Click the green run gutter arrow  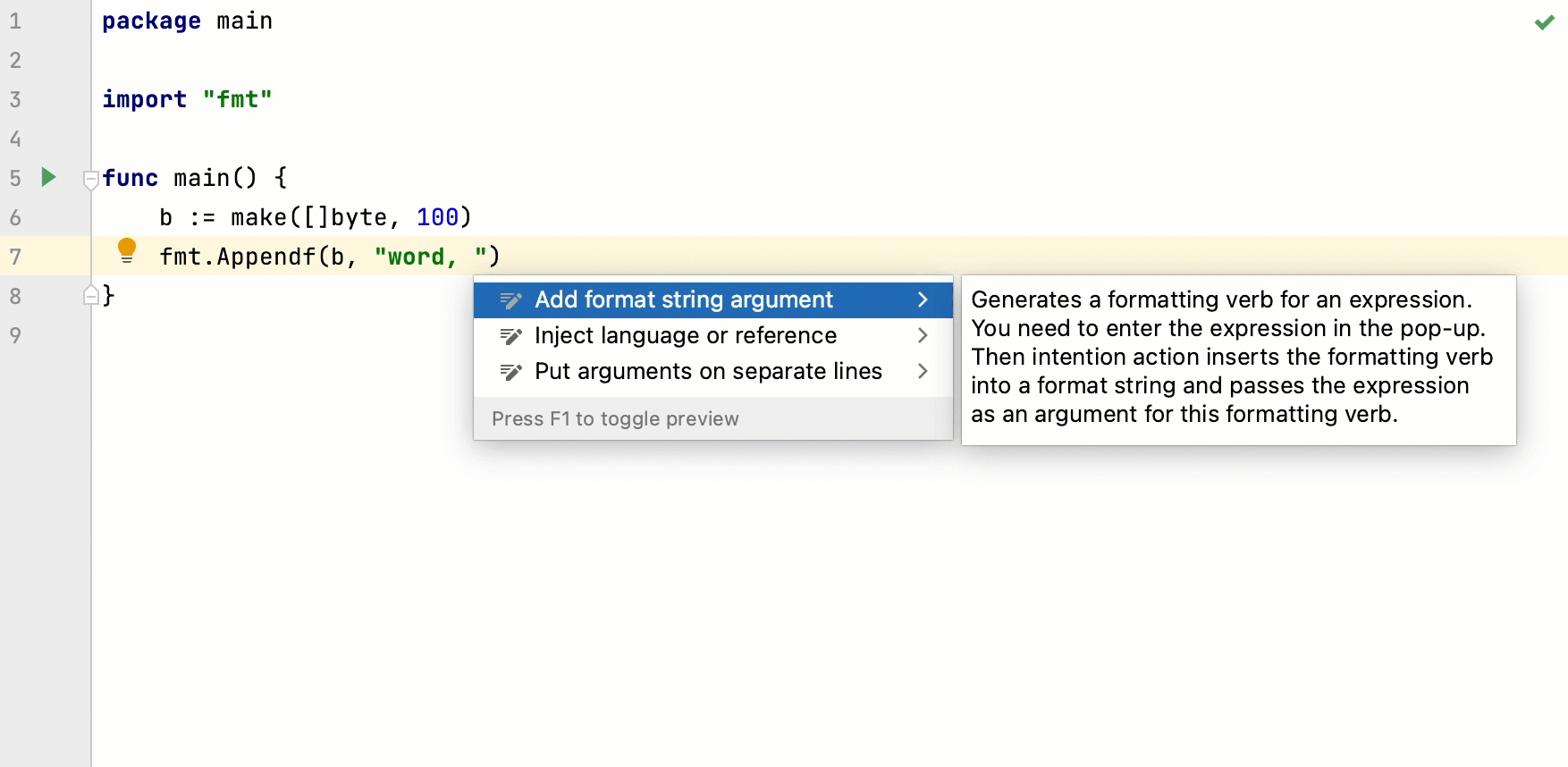click(x=49, y=177)
